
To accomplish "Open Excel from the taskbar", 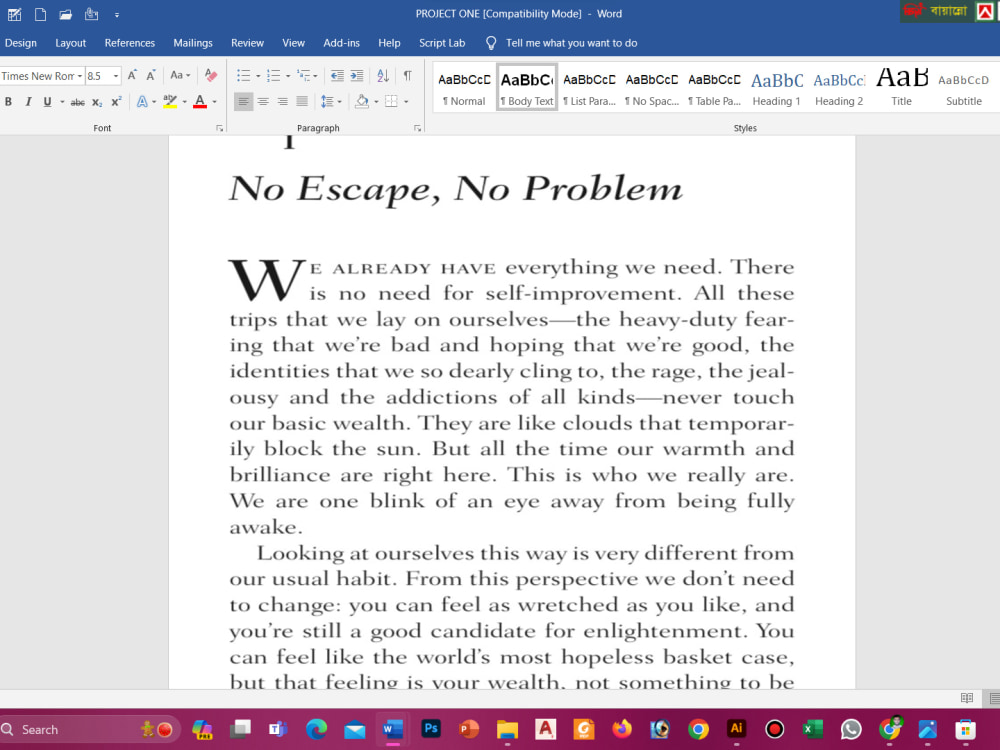I will click(x=812, y=728).
